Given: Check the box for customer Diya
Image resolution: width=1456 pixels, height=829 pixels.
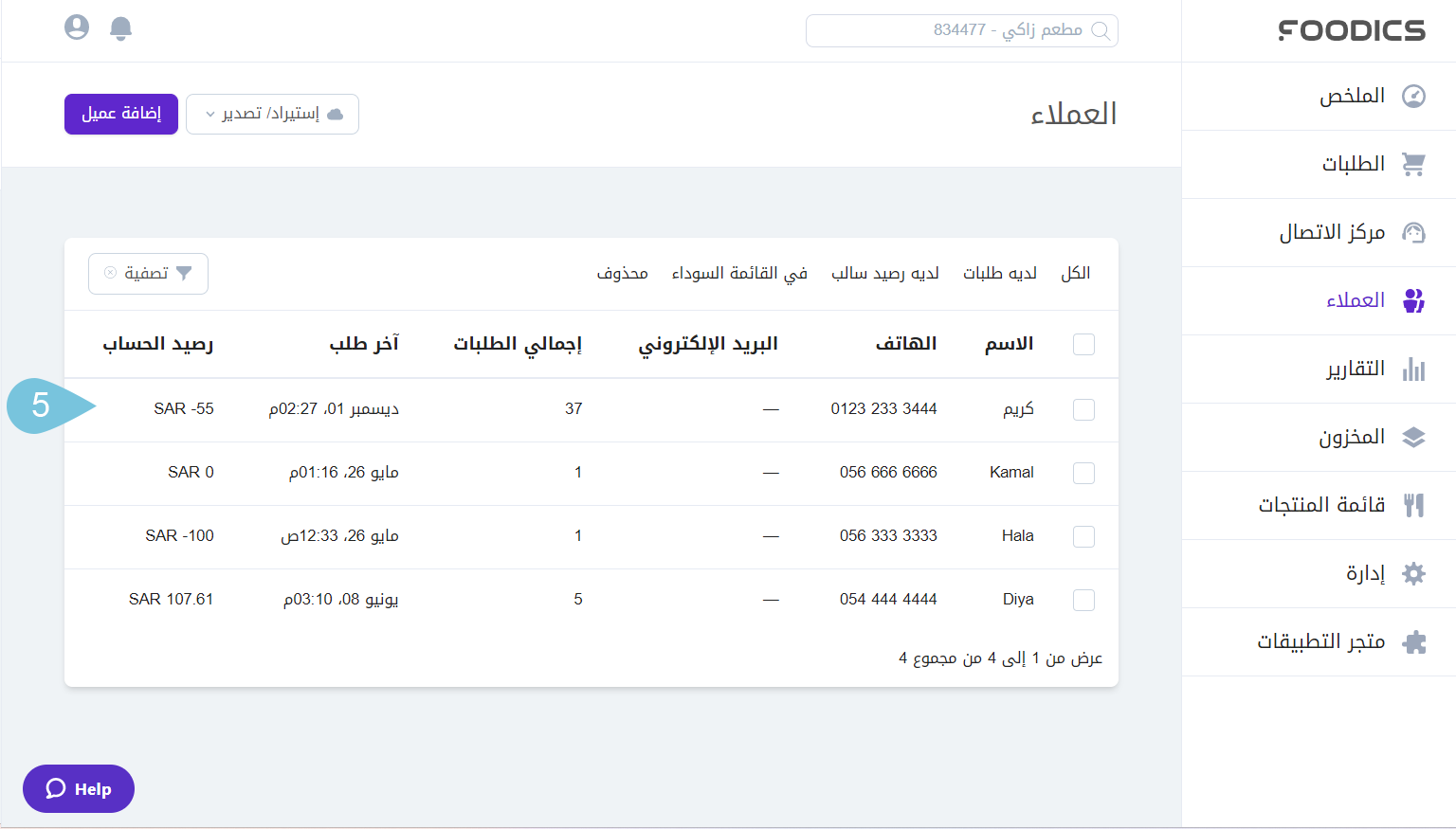Looking at the screenshot, I should (x=1083, y=600).
